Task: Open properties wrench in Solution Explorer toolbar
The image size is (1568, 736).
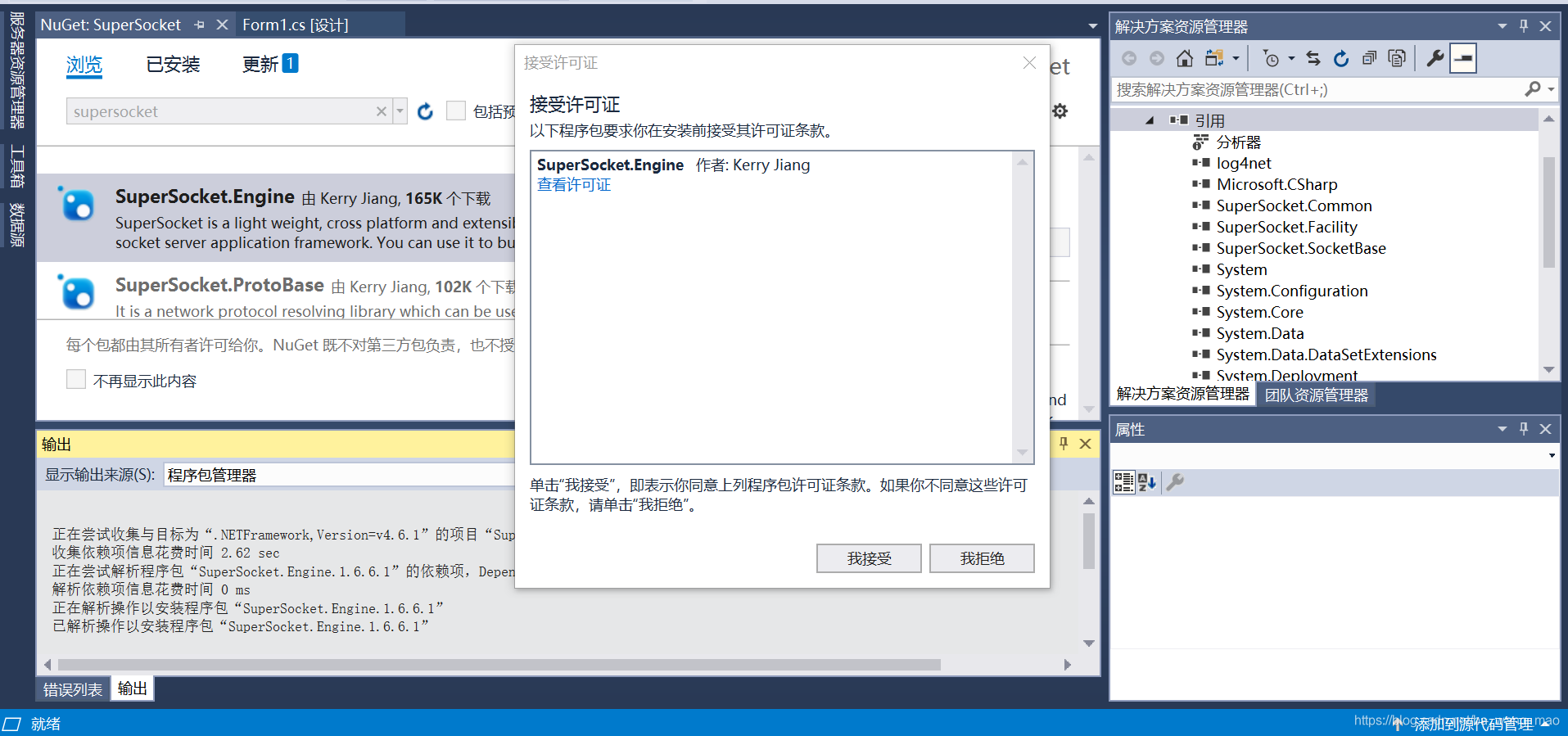Action: (x=1435, y=58)
